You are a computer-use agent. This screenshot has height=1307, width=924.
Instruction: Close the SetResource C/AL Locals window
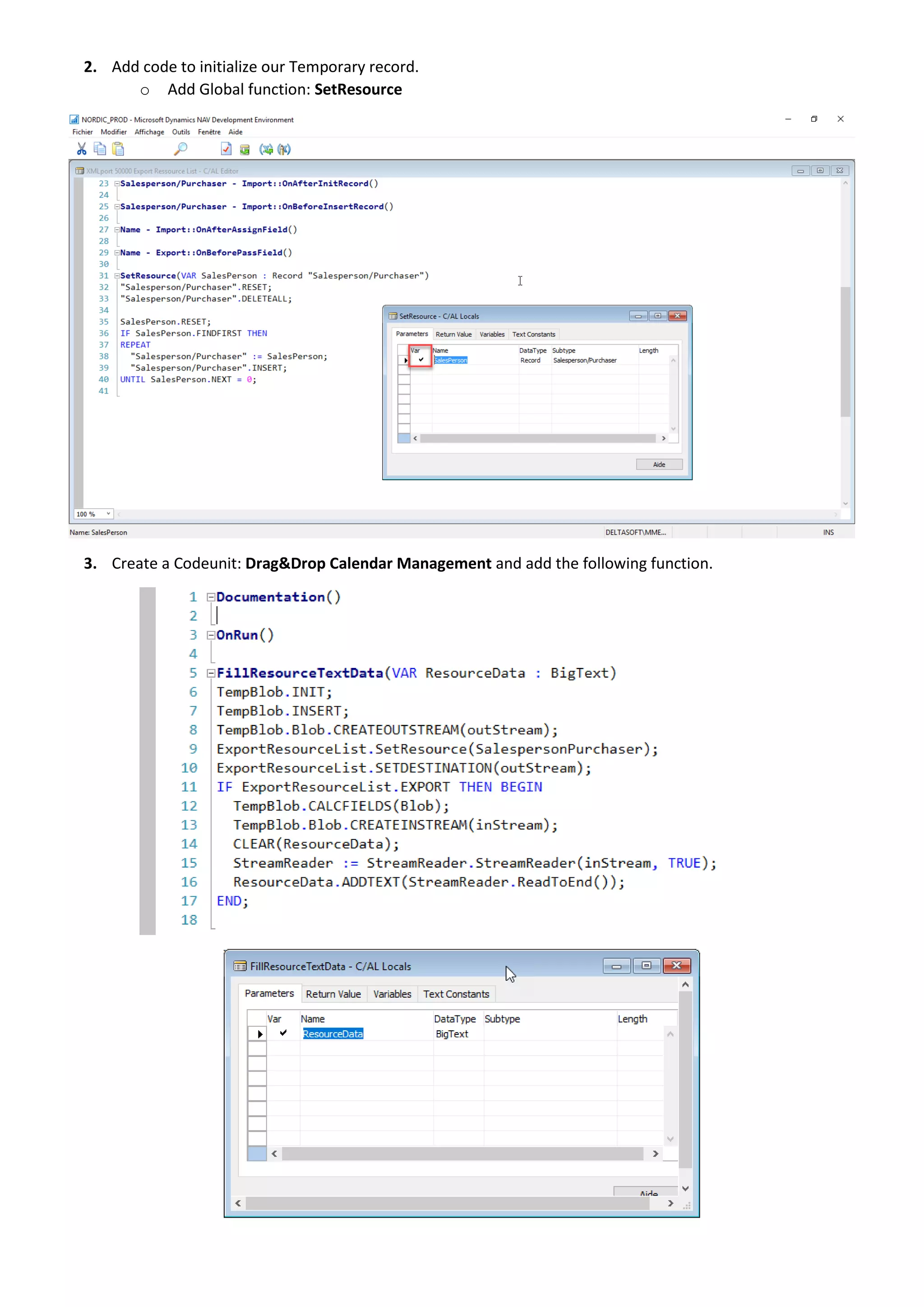677,316
